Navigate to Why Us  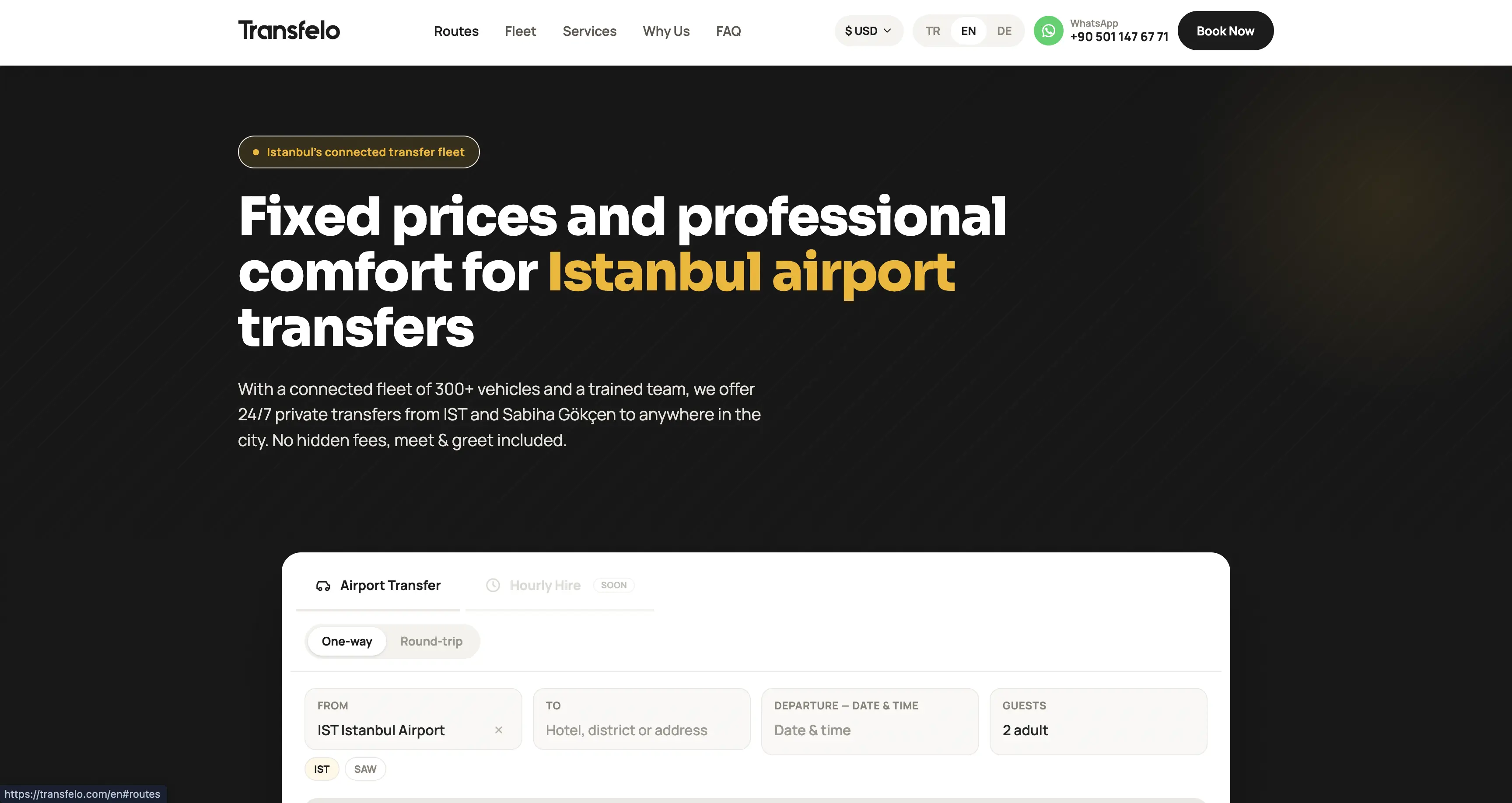[666, 31]
